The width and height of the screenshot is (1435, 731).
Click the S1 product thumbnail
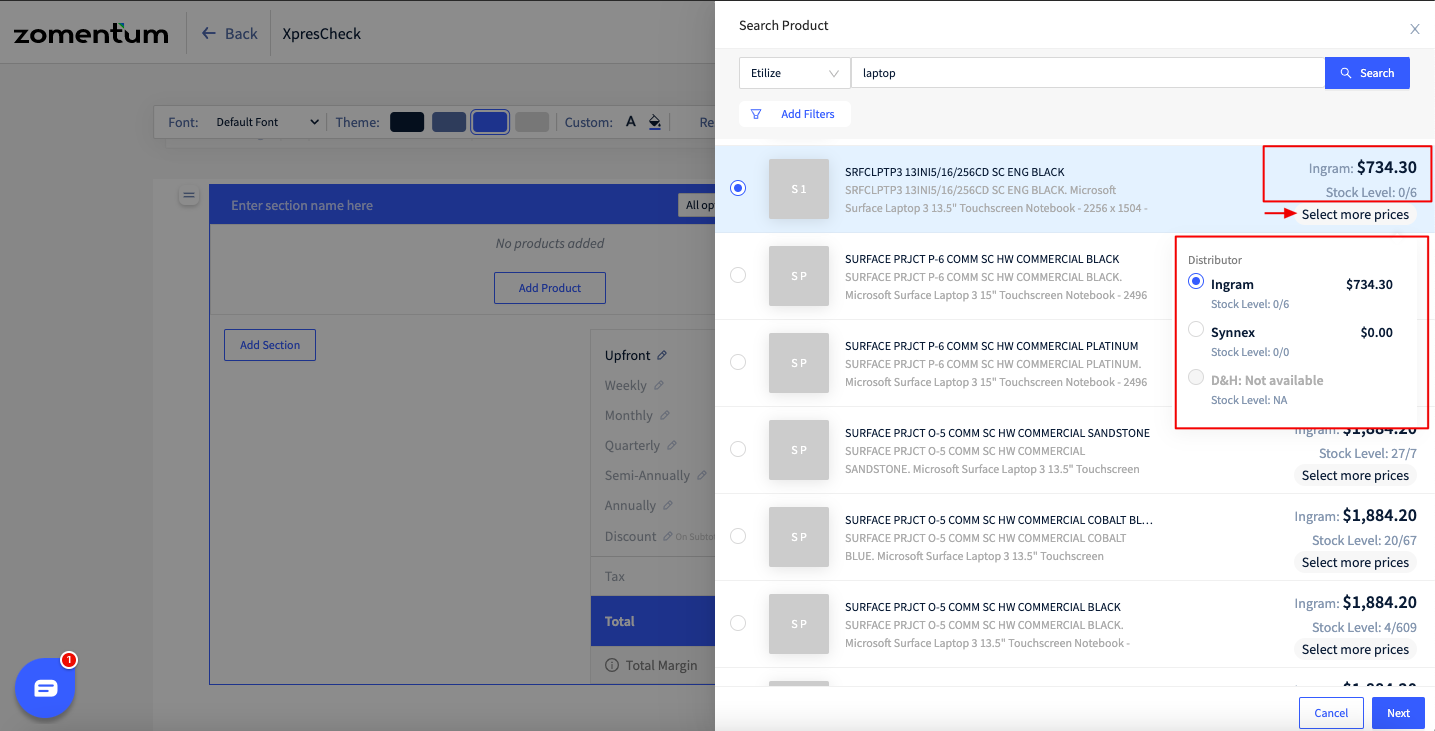799,189
